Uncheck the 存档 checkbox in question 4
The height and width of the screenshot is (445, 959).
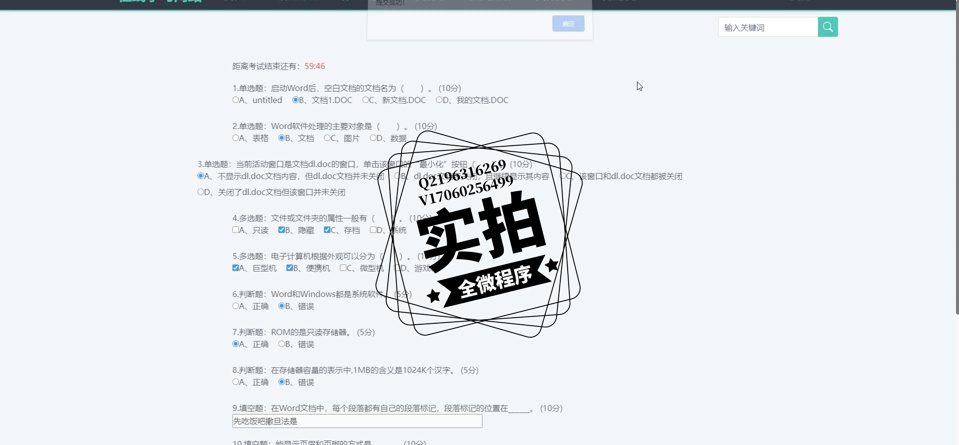coord(327,230)
